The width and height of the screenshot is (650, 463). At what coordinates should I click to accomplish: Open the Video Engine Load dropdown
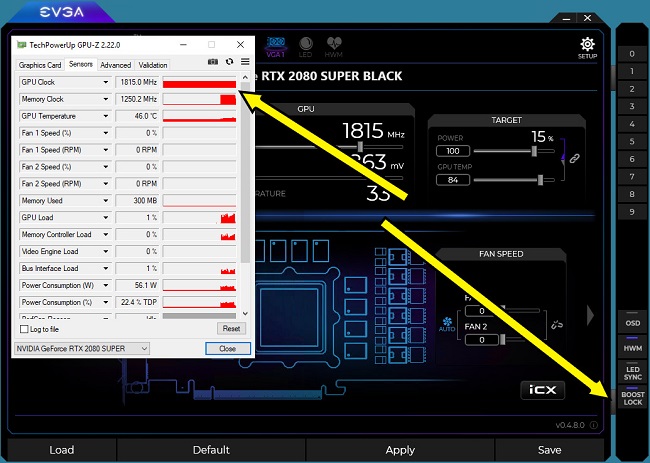tap(106, 251)
